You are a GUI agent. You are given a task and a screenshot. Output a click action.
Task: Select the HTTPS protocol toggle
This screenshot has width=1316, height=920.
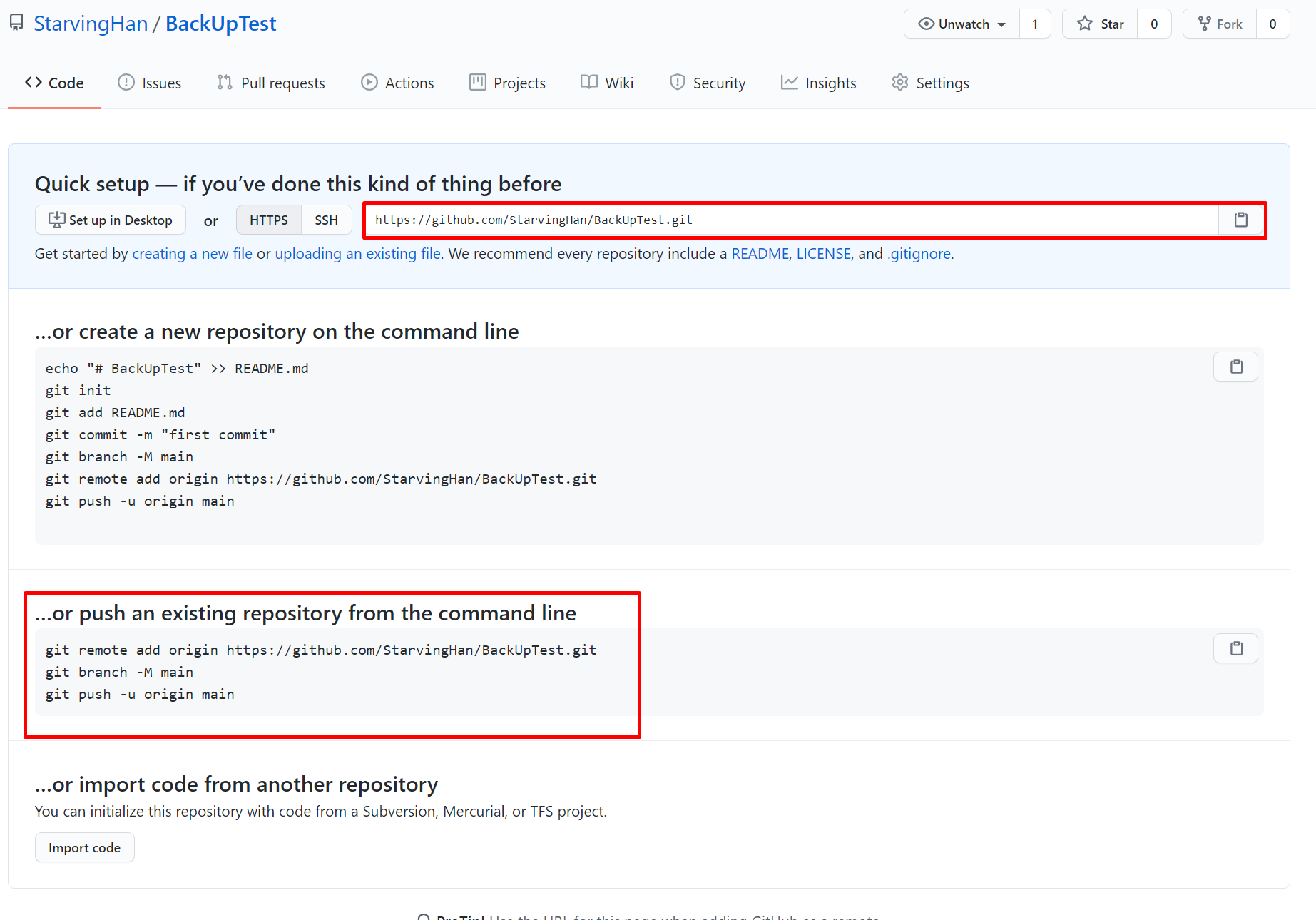click(269, 220)
